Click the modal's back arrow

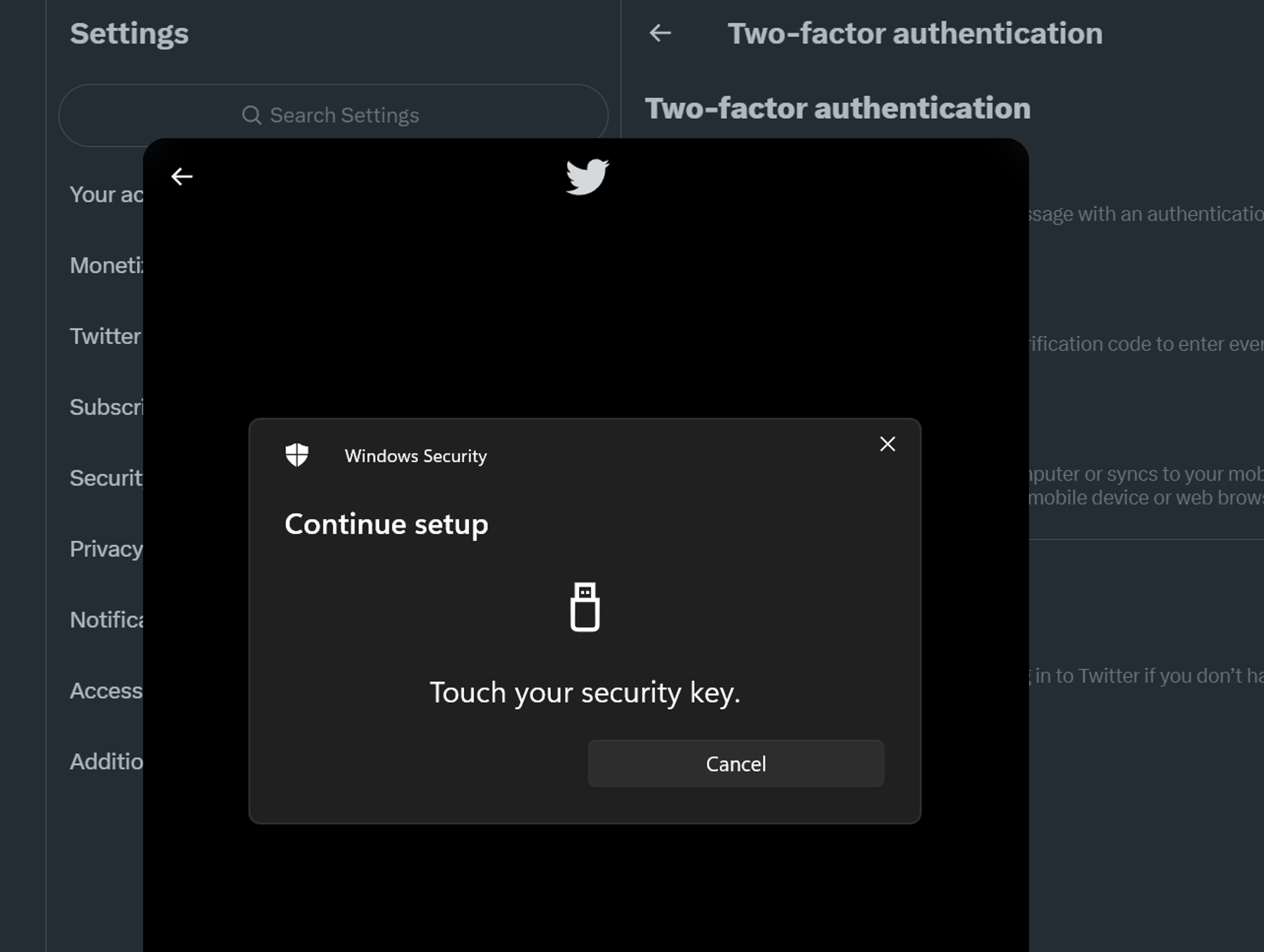point(182,176)
